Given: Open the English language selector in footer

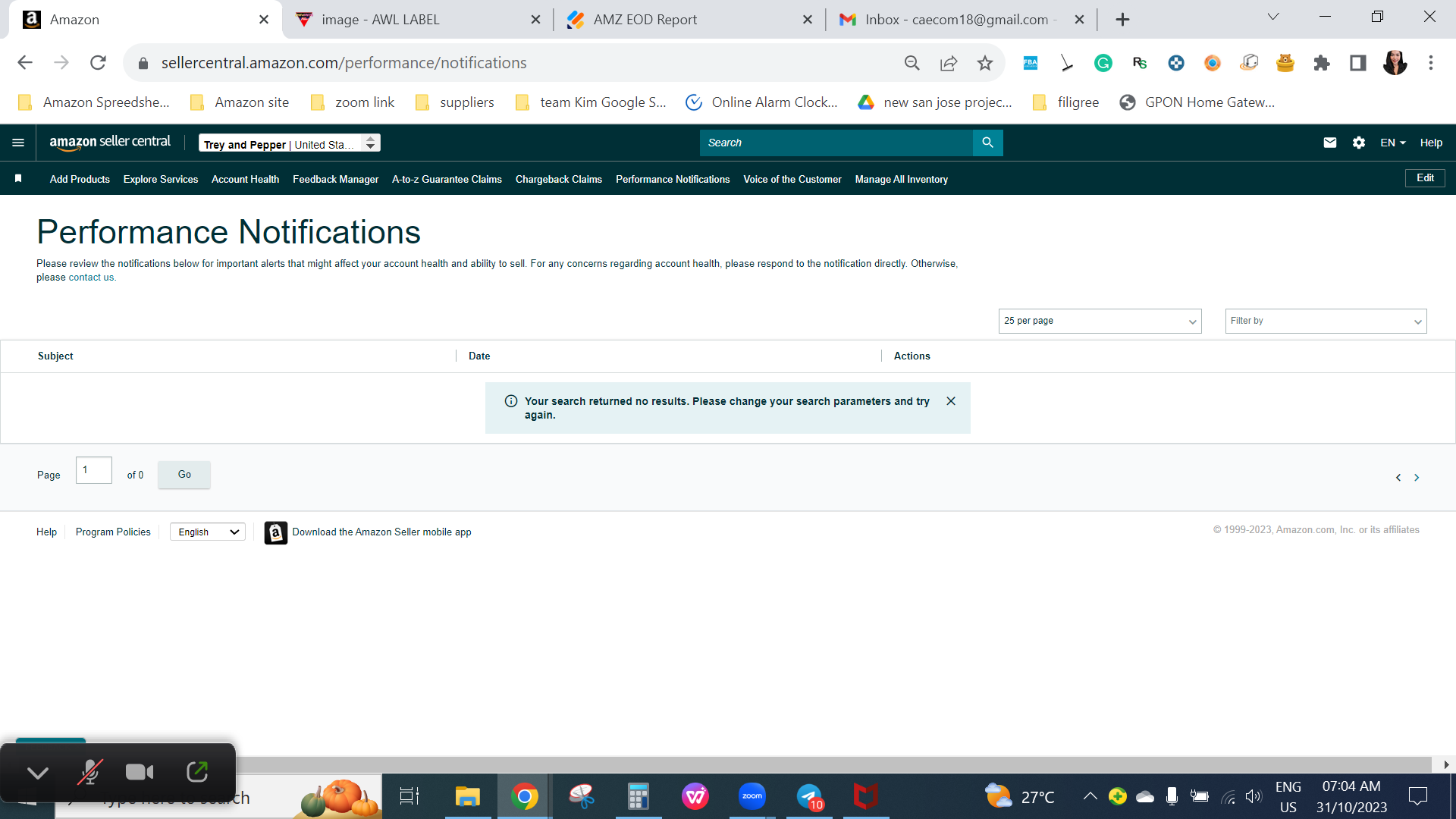Looking at the screenshot, I should coord(208,532).
